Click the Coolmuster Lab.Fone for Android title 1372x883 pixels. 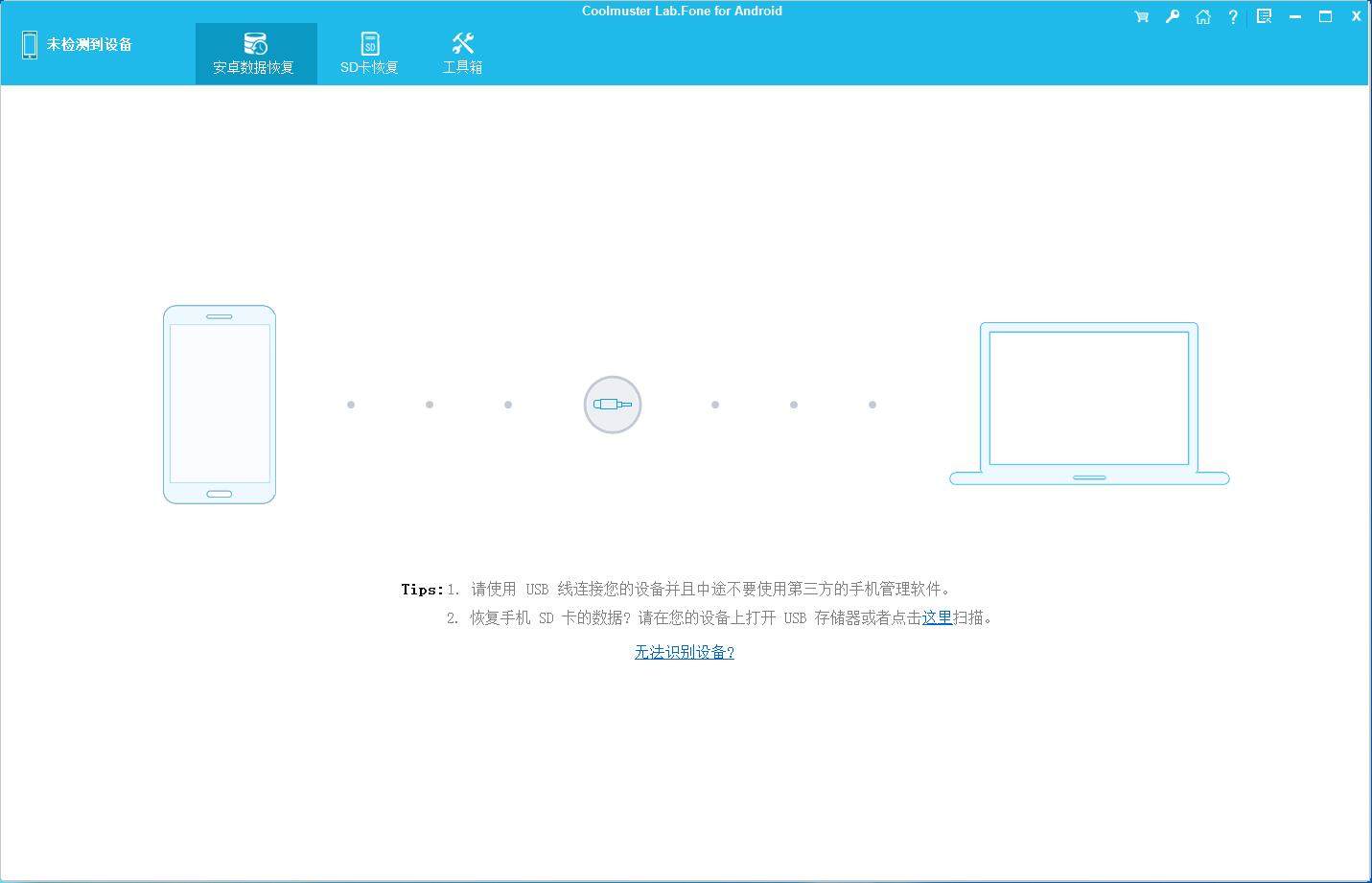(x=682, y=11)
